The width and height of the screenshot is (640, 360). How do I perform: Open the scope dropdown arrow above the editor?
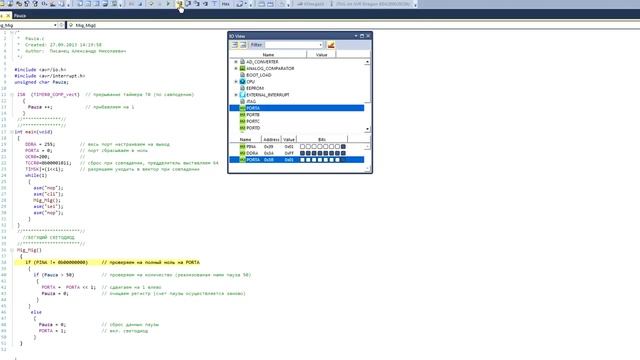55,25
